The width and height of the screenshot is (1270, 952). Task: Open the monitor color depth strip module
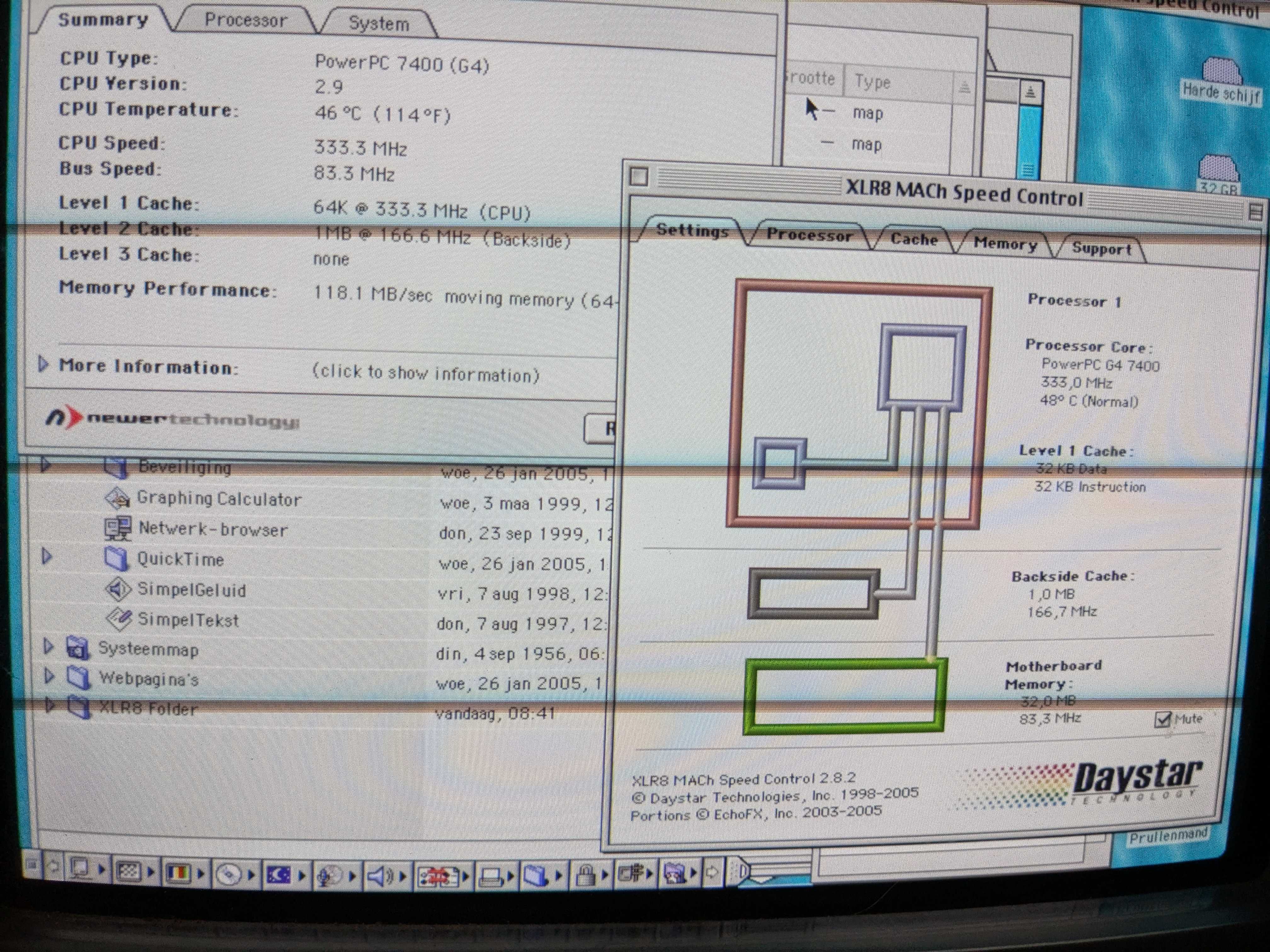[178, 873]
